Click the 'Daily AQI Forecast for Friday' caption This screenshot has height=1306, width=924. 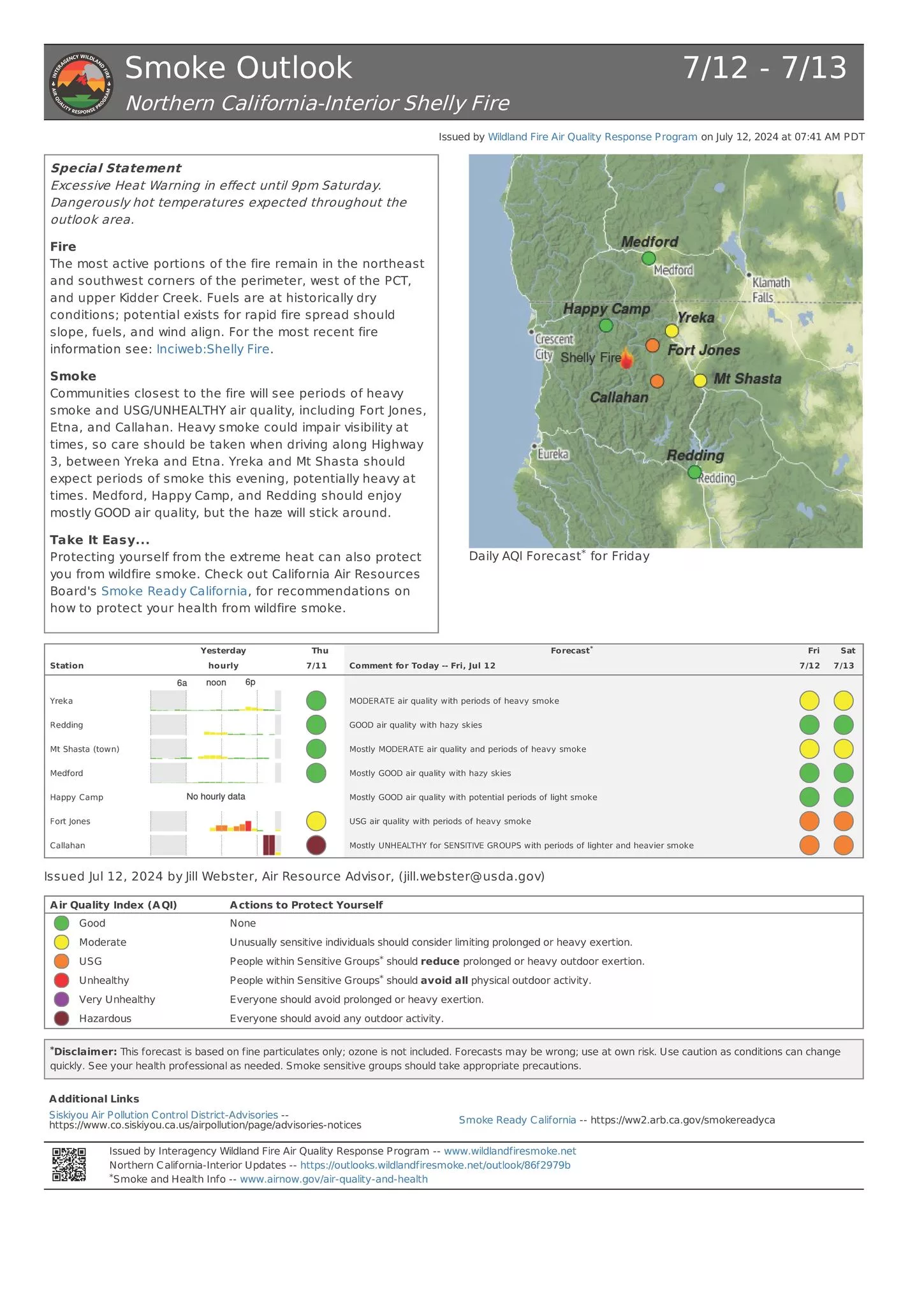[559, 556]
